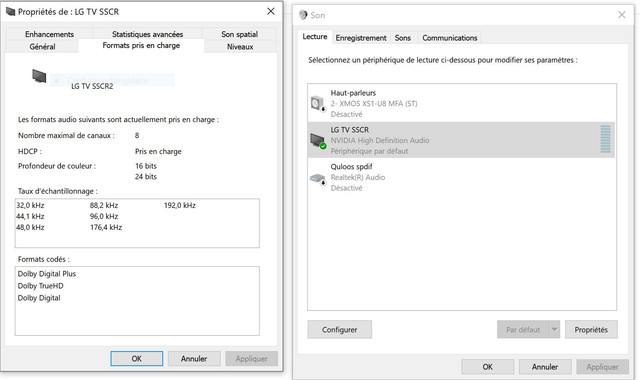Click the Quloos spdif device icon

tap(318, 179)
